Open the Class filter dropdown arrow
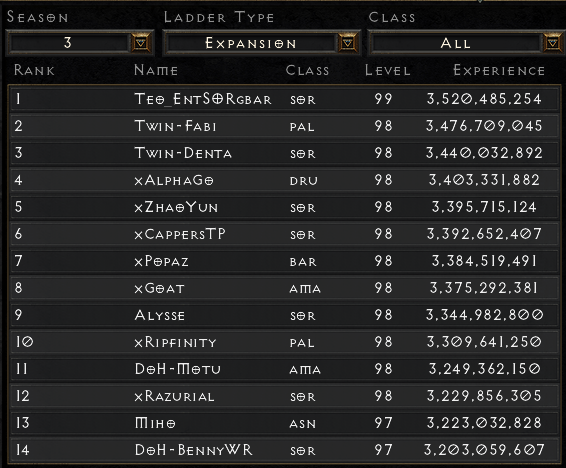The height and width of the screenshot is (468, 566). tap(552, 43)
